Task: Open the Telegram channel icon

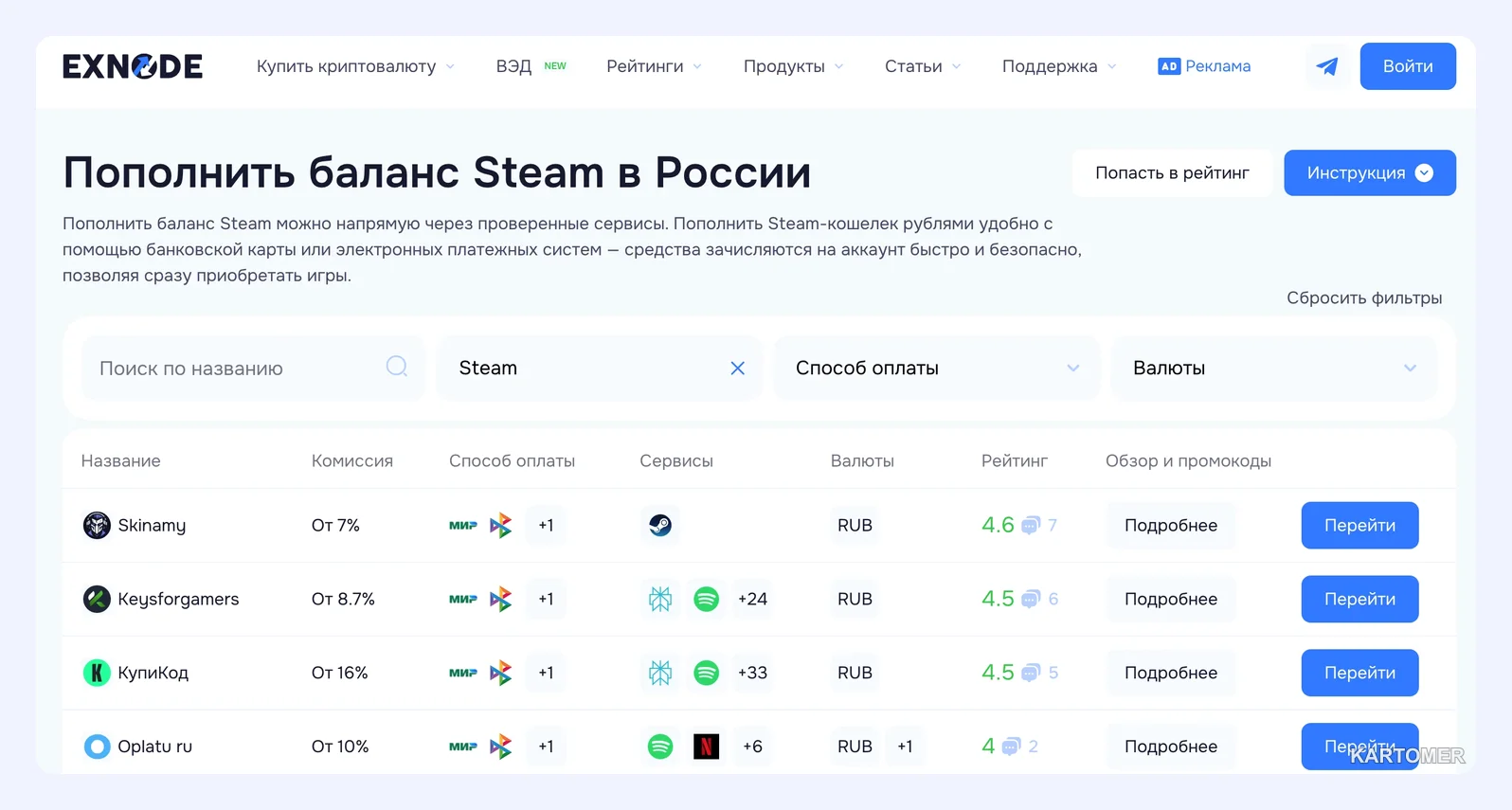Action: pyautogui.click(x=1327, y=66)
